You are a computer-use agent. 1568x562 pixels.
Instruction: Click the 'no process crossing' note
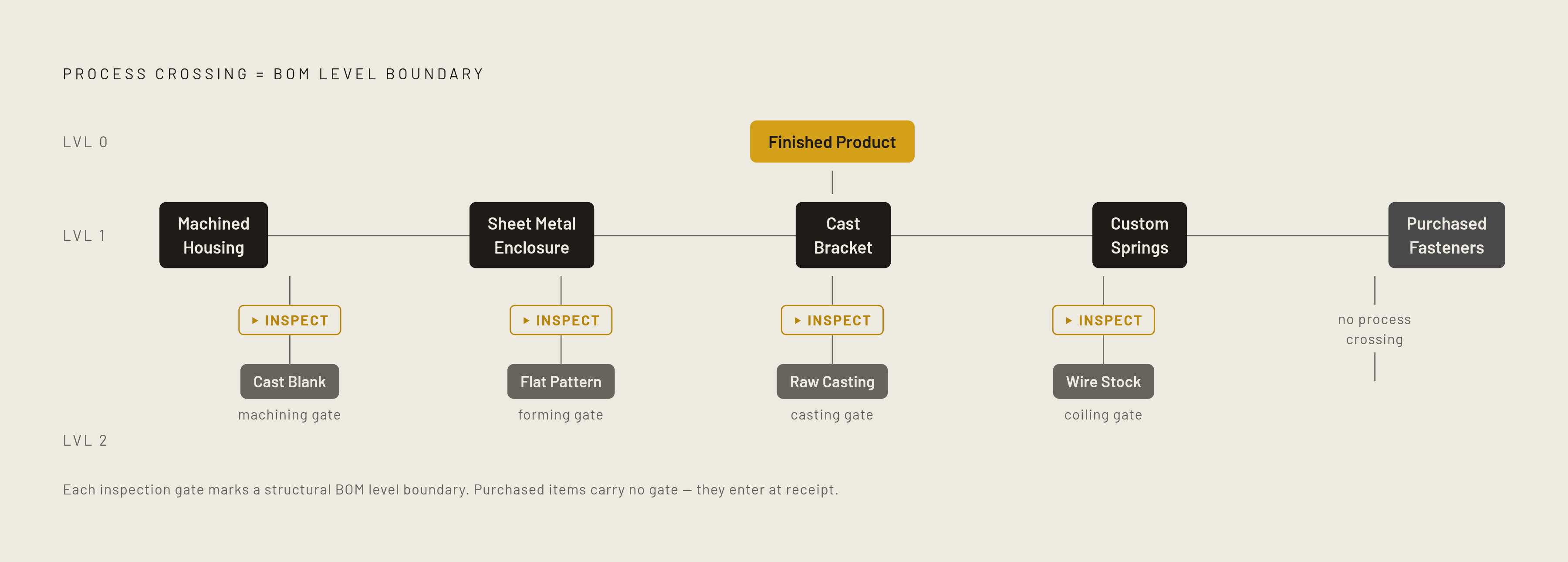(1375, 329)
